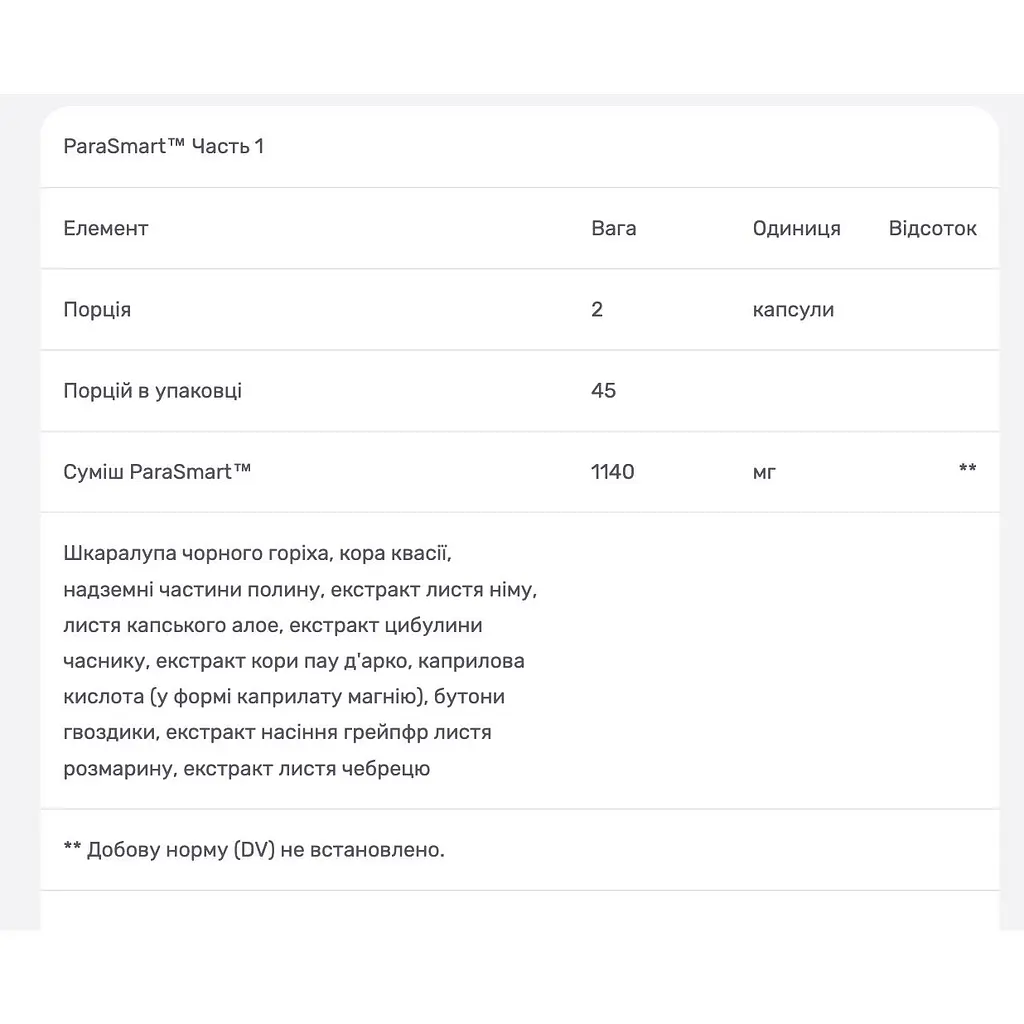Click the portion value 2

[597, 309]
